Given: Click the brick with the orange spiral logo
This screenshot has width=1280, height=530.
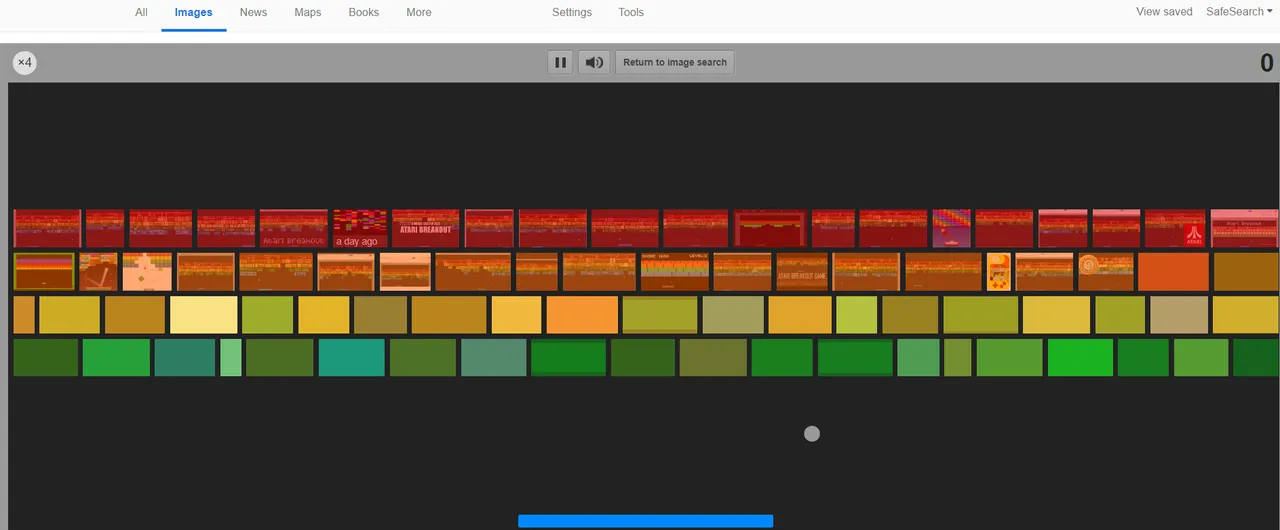Looking at the screenshot, I should (1106, 272).
